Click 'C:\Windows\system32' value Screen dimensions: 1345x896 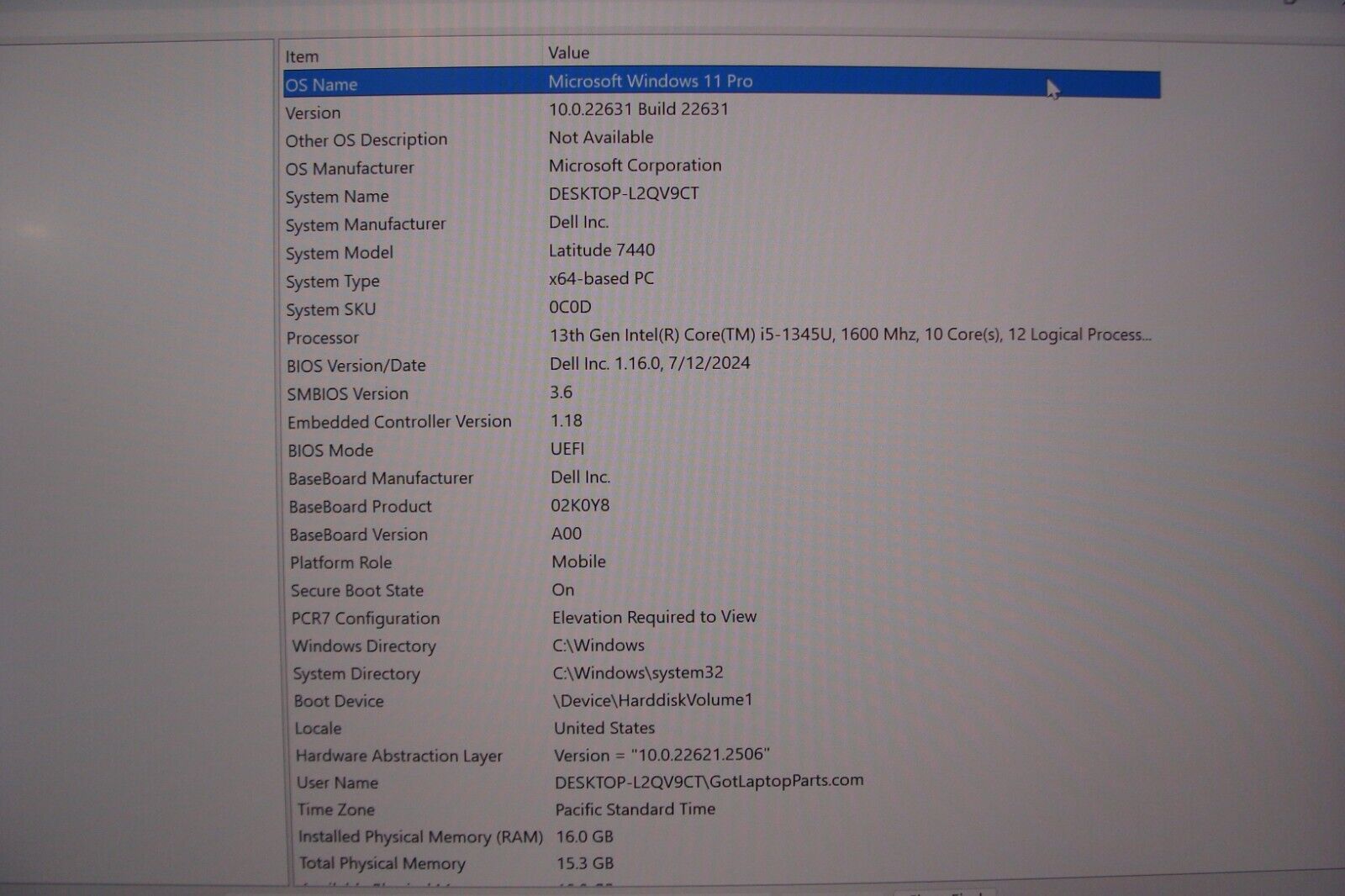pyautogui.click(x=638, y=672)
